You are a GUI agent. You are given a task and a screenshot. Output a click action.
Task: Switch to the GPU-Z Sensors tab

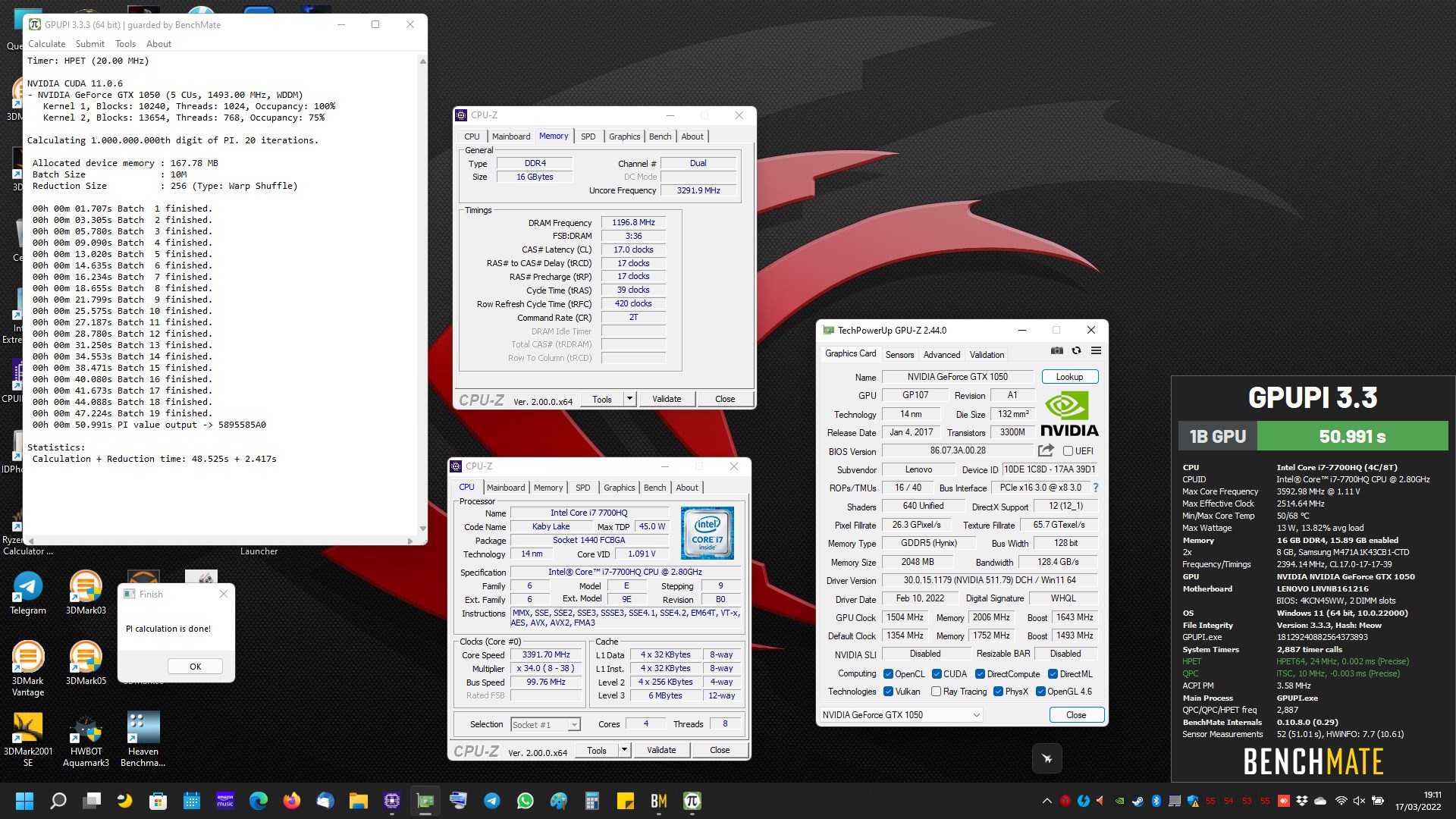click(900, 355)
